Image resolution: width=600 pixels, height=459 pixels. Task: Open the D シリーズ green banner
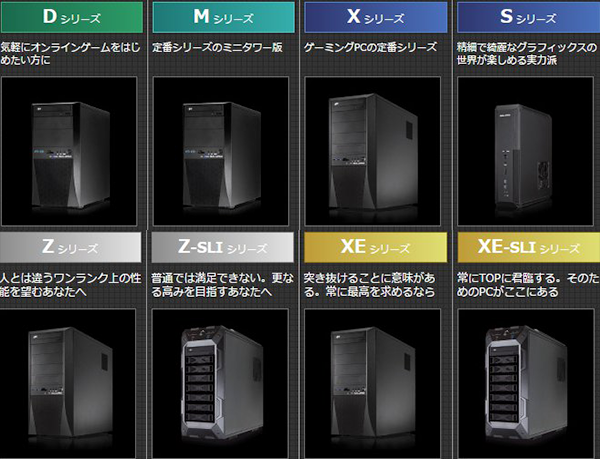tap(72, 17)
